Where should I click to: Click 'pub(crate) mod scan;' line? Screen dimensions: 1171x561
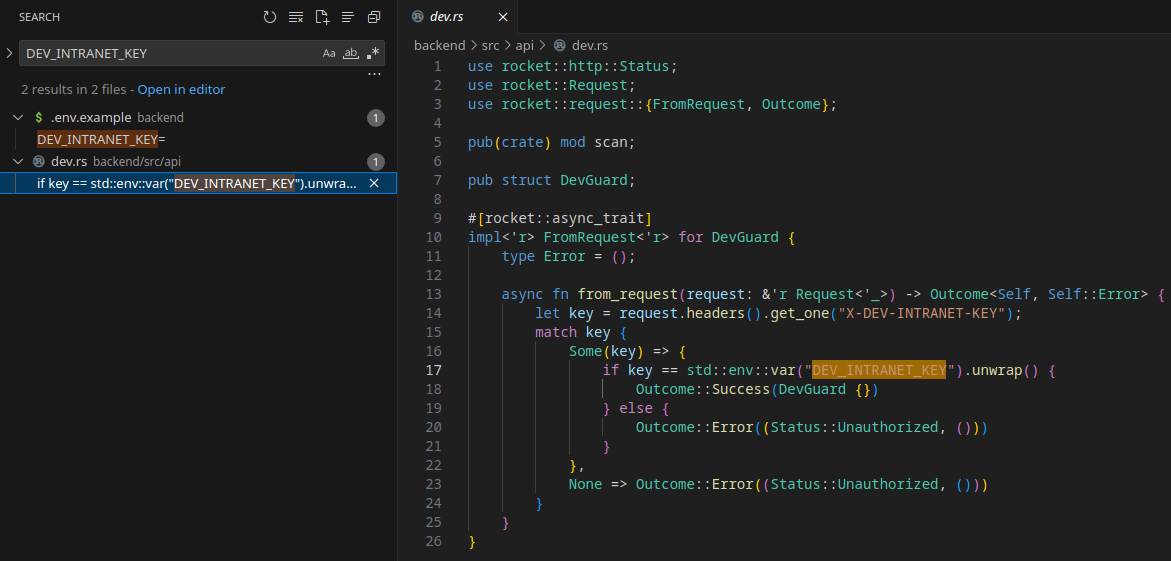pos(551,142)
